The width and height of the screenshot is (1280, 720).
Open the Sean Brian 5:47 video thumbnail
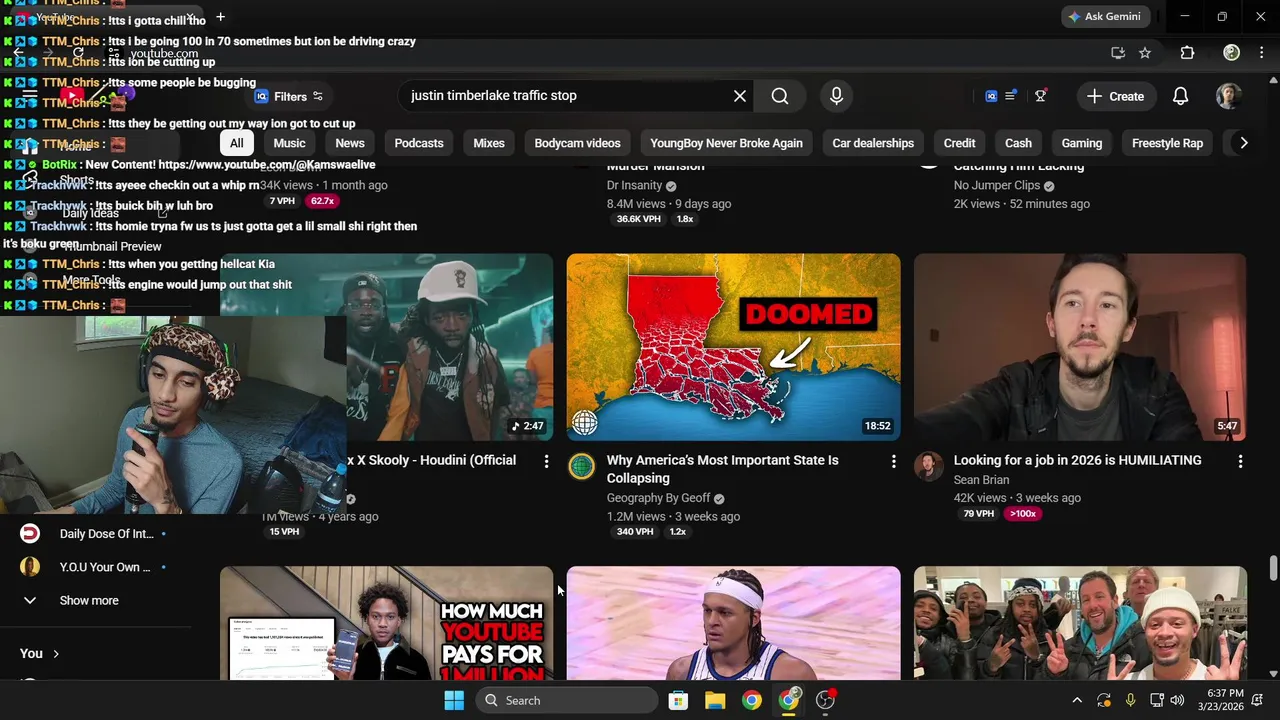click(1080, 347)
